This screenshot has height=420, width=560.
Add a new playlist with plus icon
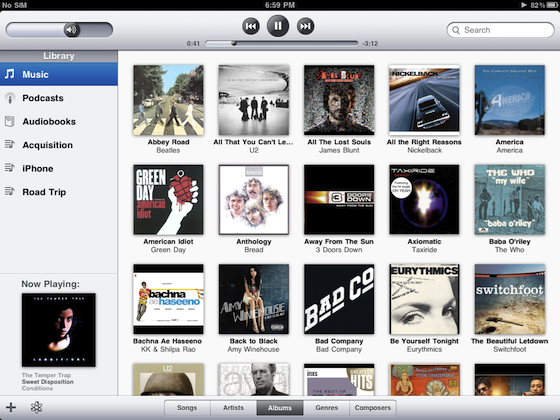coord(11,408)
